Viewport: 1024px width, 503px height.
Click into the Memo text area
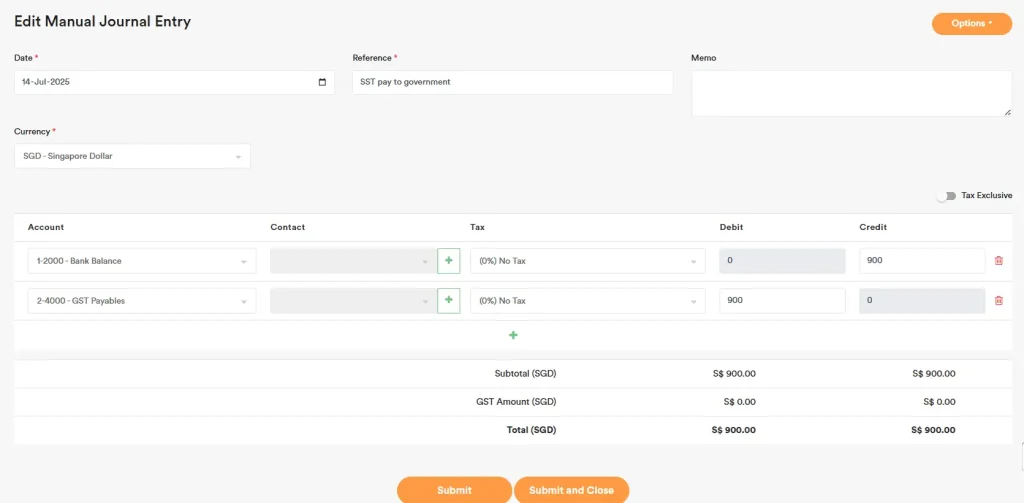pyautogui.click(x=850, y=93)
